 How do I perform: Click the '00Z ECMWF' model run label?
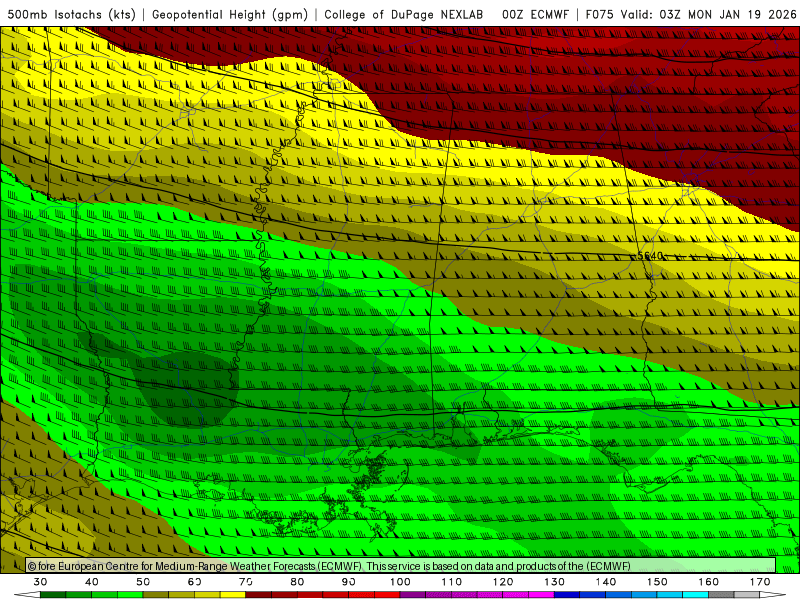click(x=535, y=14)
